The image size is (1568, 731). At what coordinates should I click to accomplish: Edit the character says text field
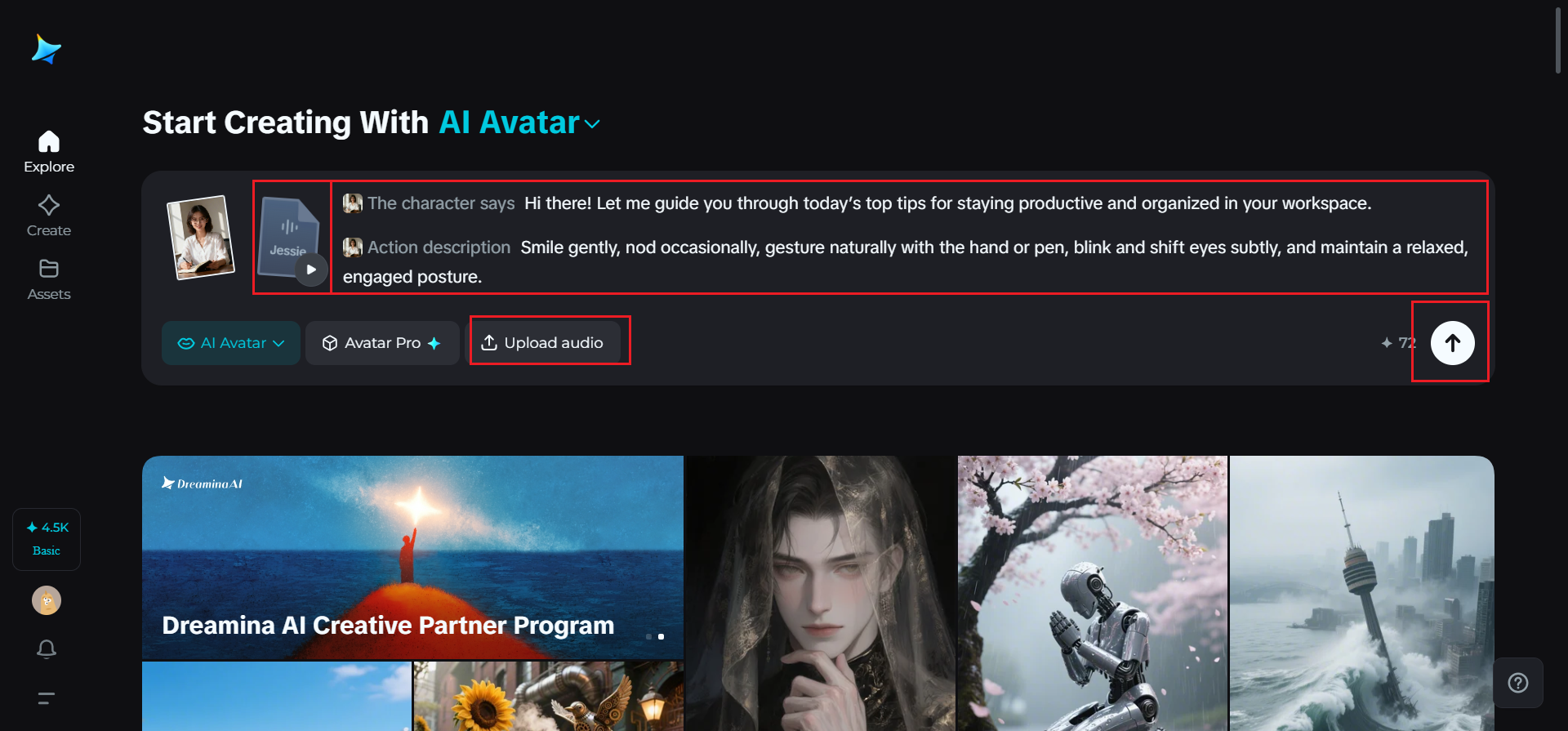click(x=947, y=203)
